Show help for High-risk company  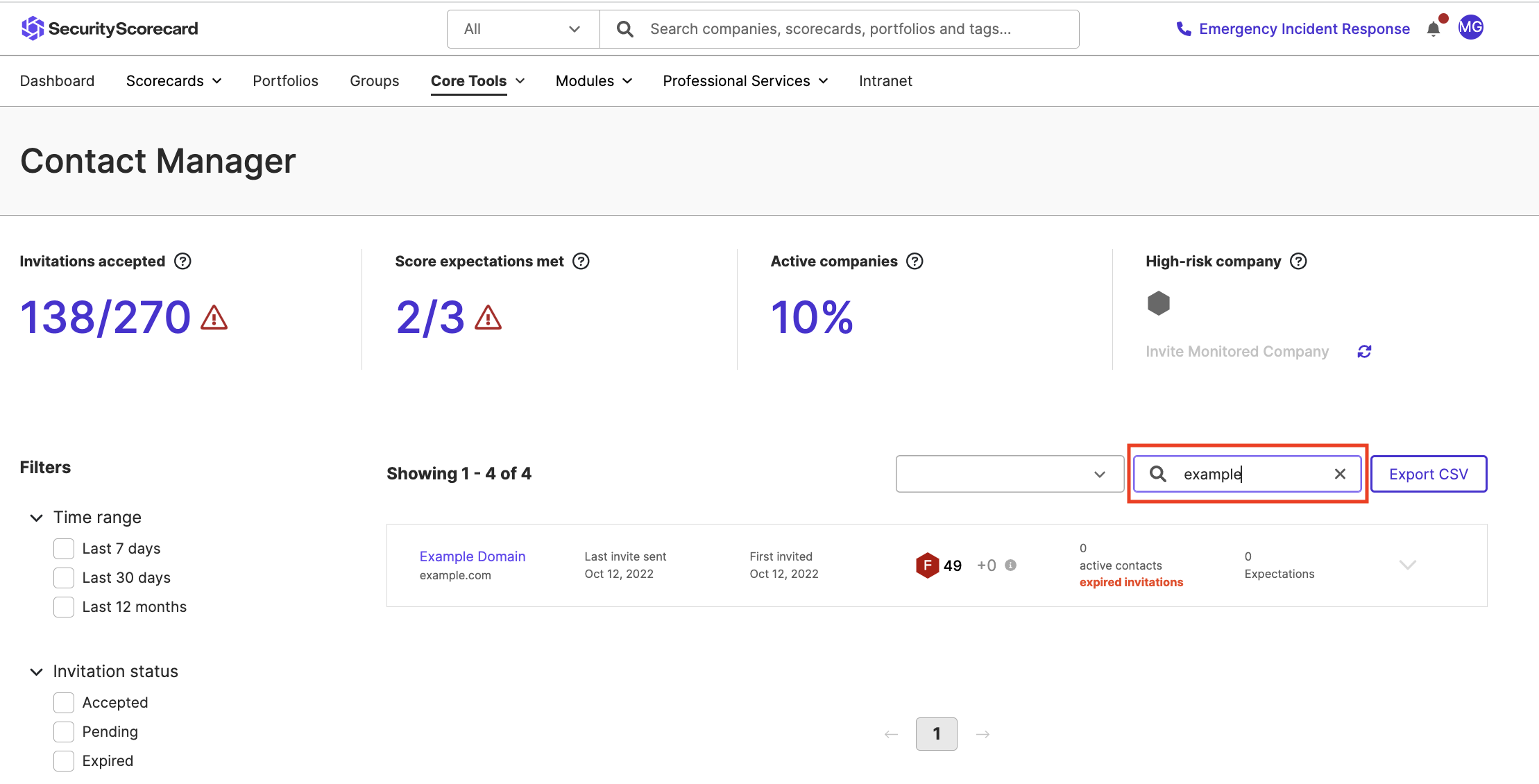pyautogui.click(x=1298, y=262)
